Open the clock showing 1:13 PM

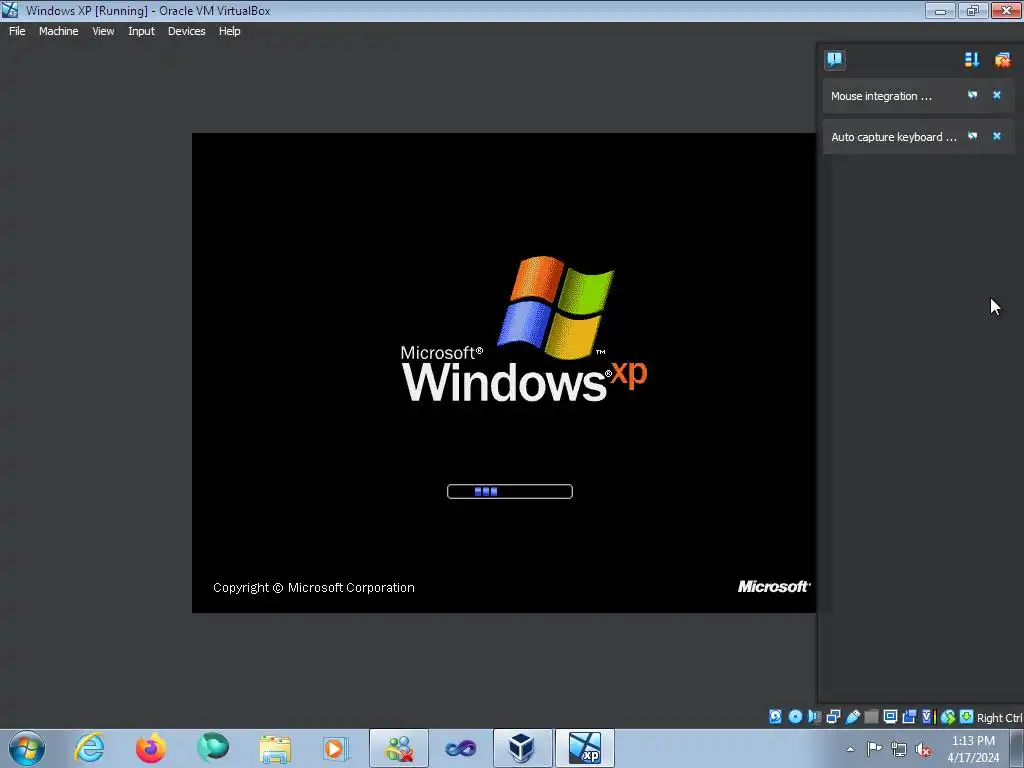pyautogui.click(x=973, y=748)
